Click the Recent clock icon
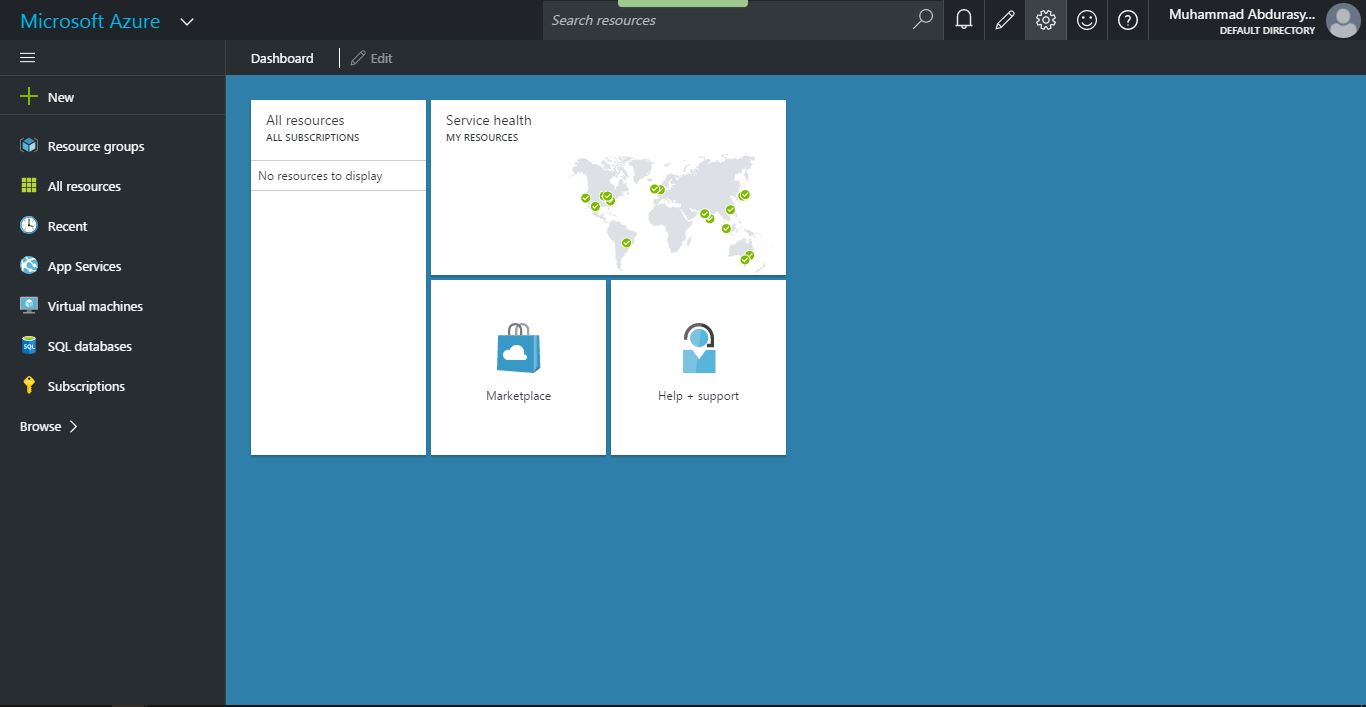1366x707 pixels. [x=29, y=226]
